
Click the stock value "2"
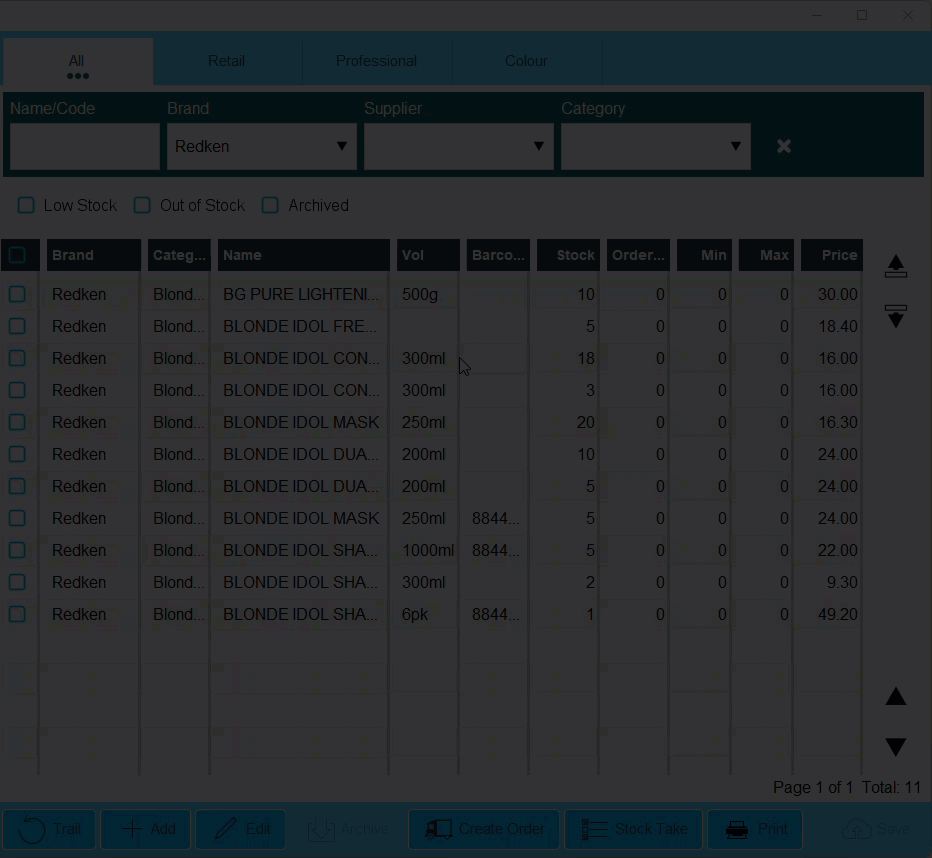coord(590,582)
